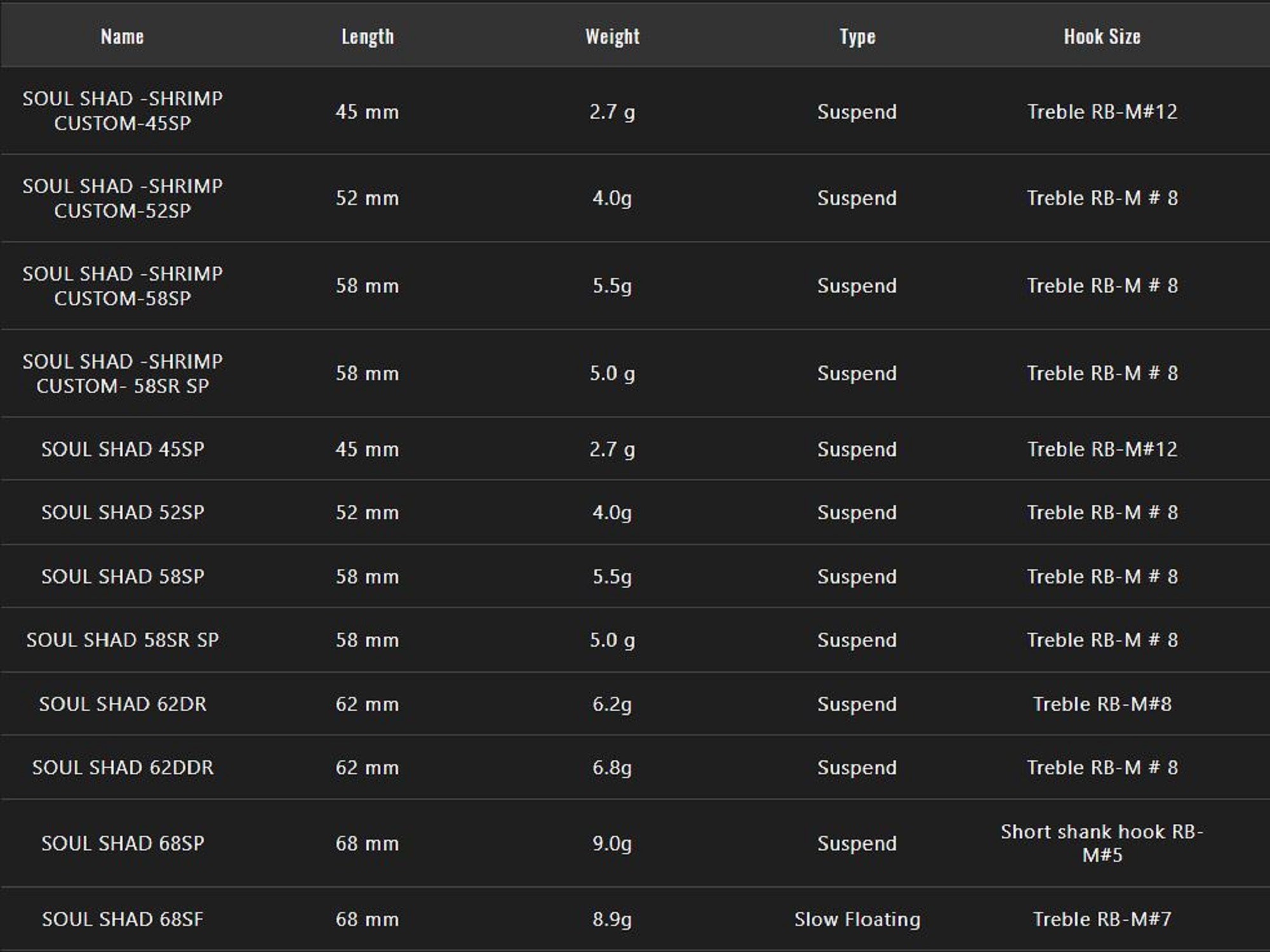Select SOUL SHAD -SHRIMP CUSTOM-52SP name cell

pyautogui.click(x=123, y=198)
